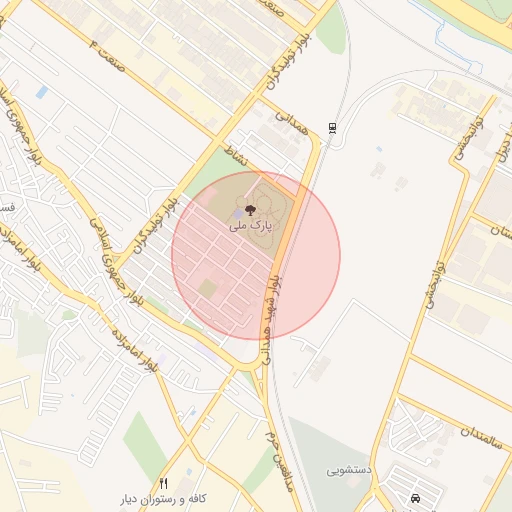
Task: Open the پارک ملی place label
Action: 251,226
